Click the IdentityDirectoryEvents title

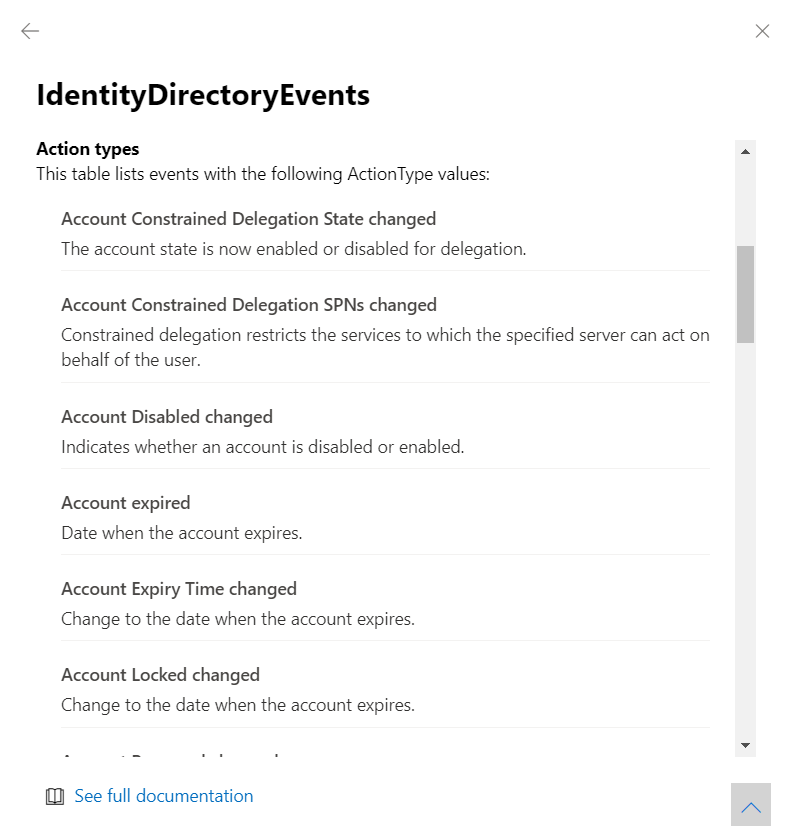(x=203, y=95)
